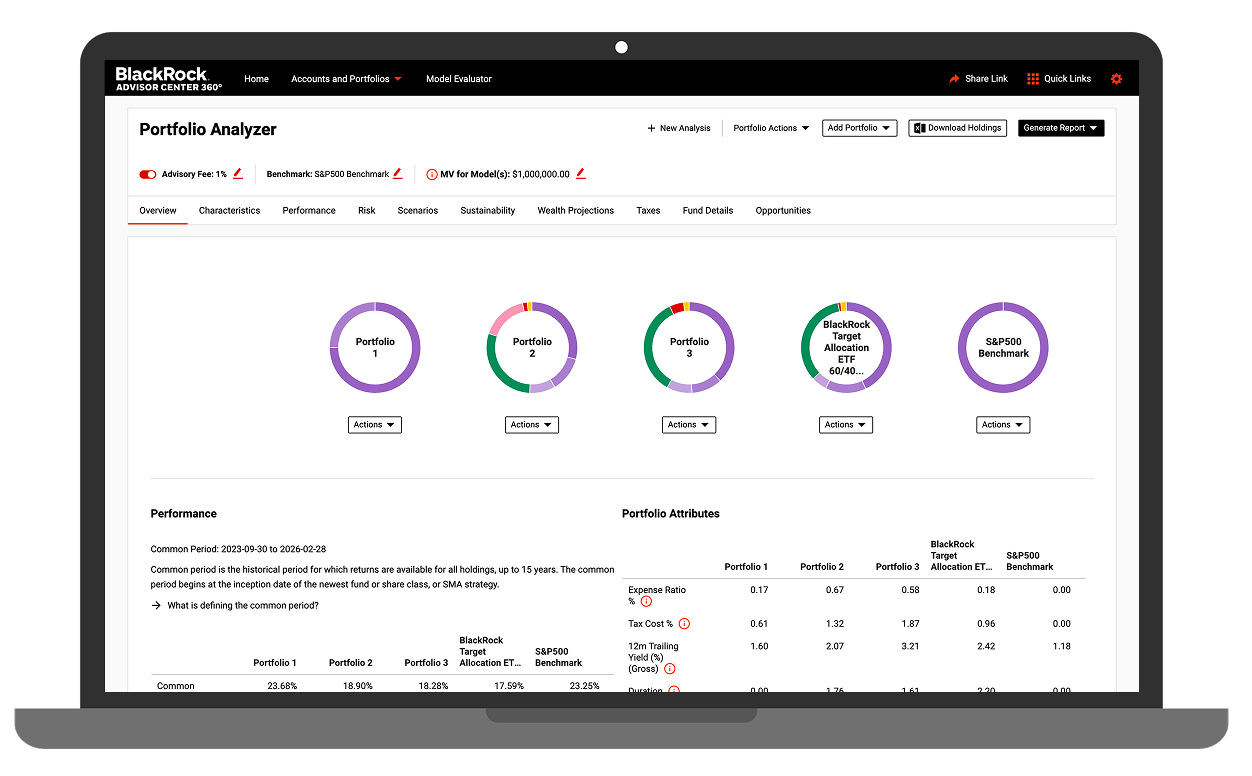Click the S&P500 Benchmark donut chart
Viewport: 1252px width, 776px height.
pyautogui.click(x=1003, y=347)
